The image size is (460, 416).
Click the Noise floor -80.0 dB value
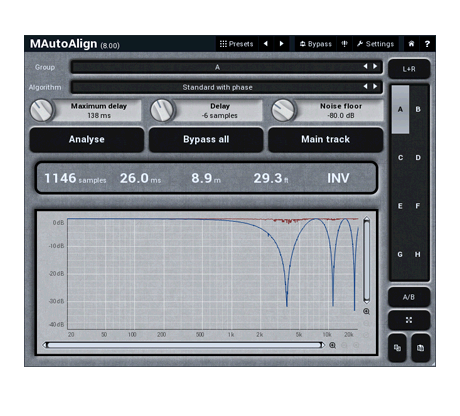click(x=341, y=116)
